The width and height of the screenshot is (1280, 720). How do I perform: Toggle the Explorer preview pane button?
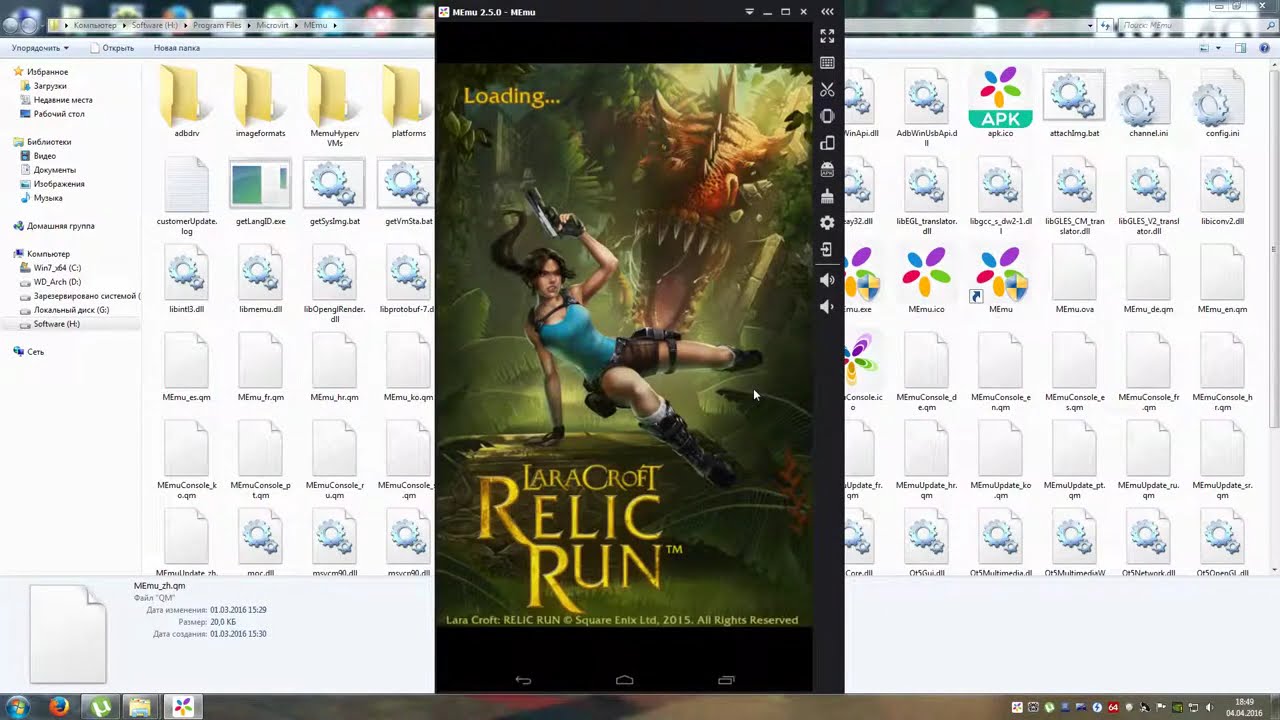(x=1240, y=48)
